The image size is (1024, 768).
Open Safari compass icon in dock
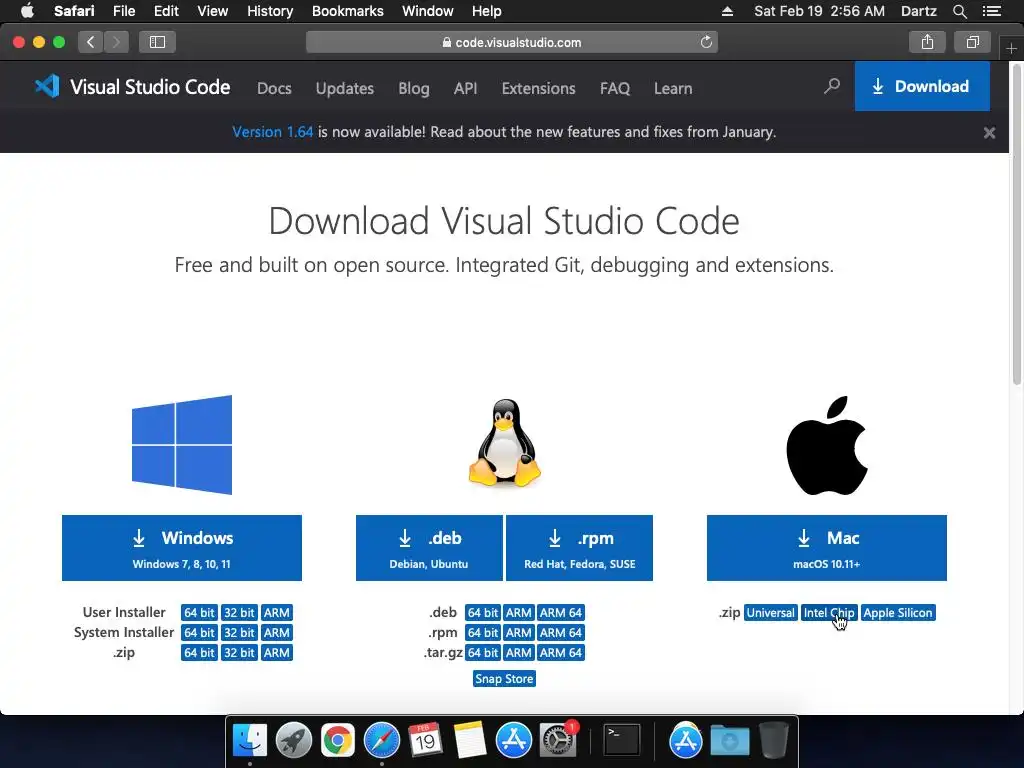tap(382, 741)
